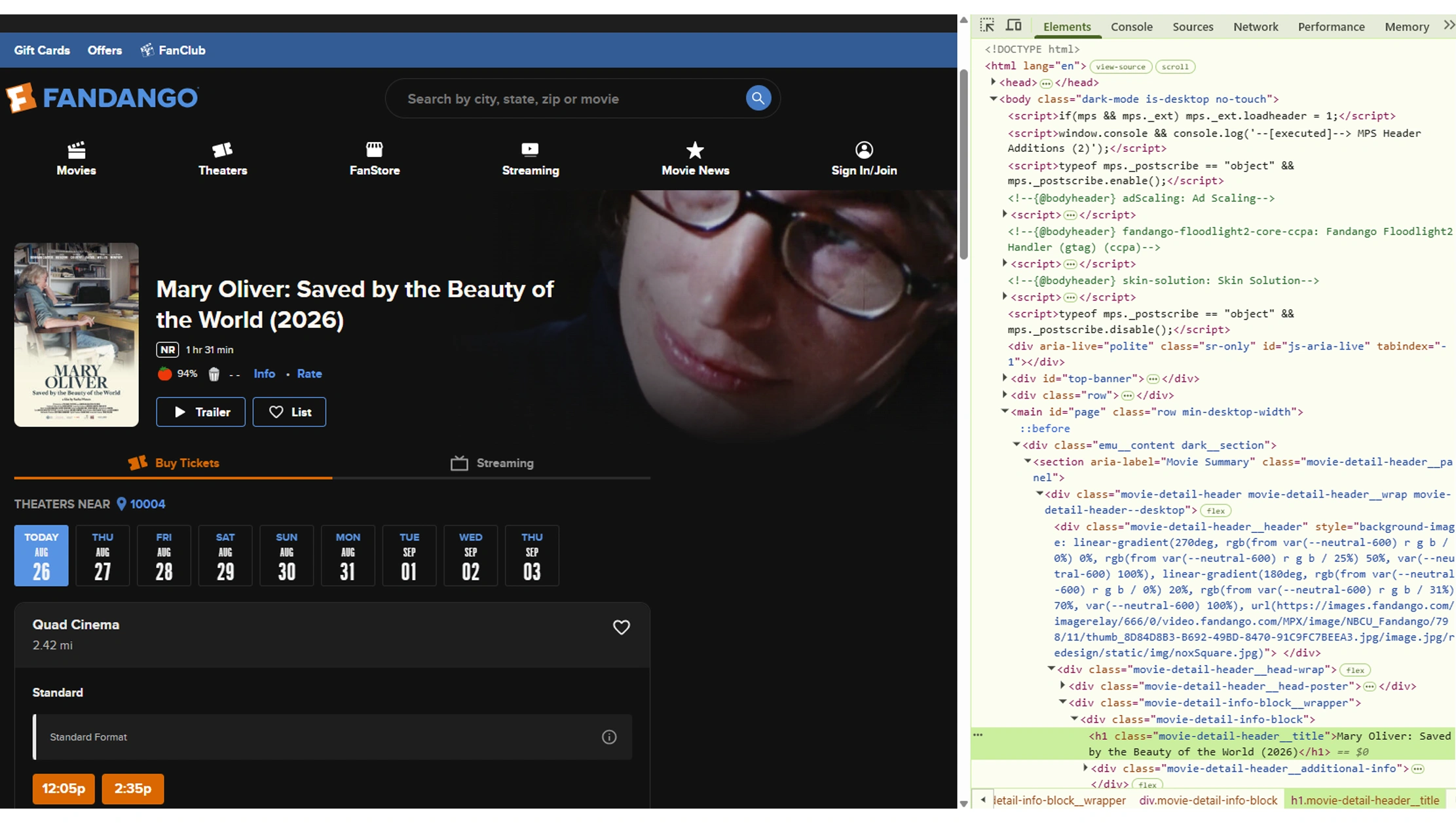
Task: Click the Tomatometer tomato icon
Action: coord(164,374)
